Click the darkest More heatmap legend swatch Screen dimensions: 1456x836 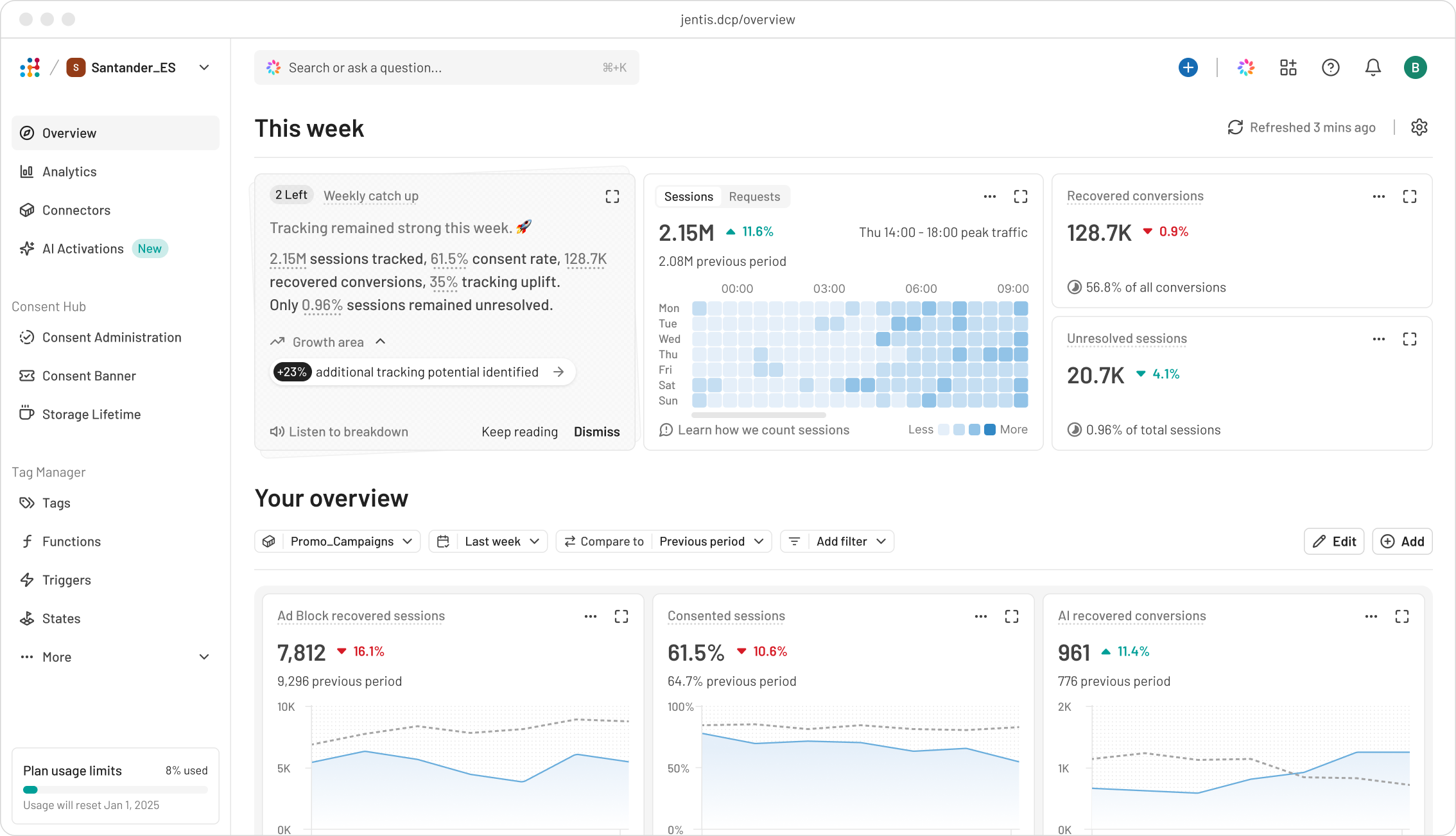[990, 430]
